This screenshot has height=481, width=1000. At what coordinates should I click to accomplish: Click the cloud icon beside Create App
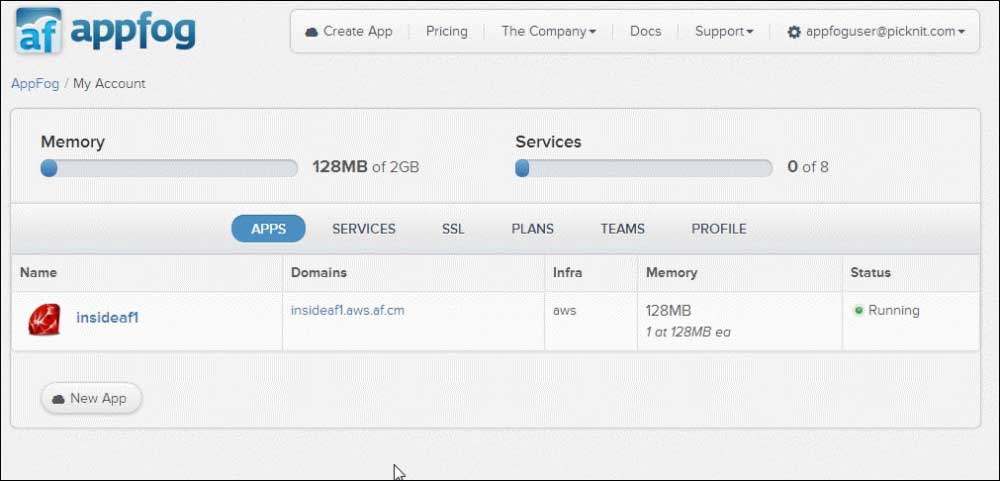(311, 31)
